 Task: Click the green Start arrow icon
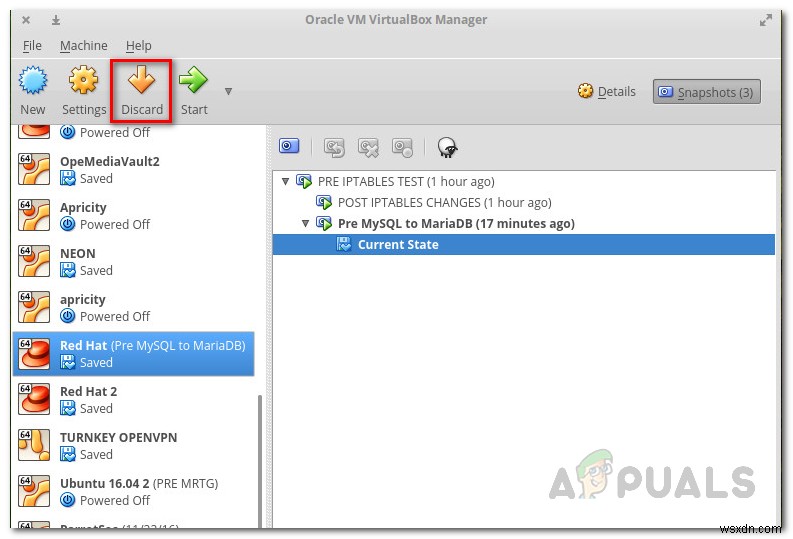pyautogui.click(x=193, y=80)
